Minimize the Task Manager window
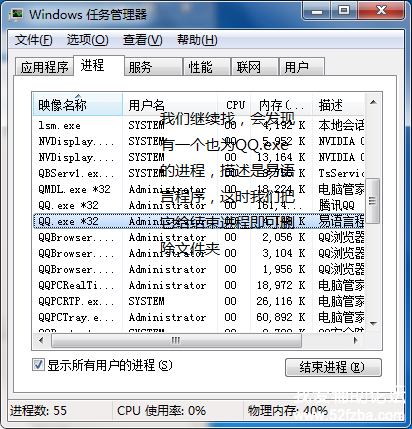Image resolution: width=412 pixels, height=429 pixels. point(317,11)
